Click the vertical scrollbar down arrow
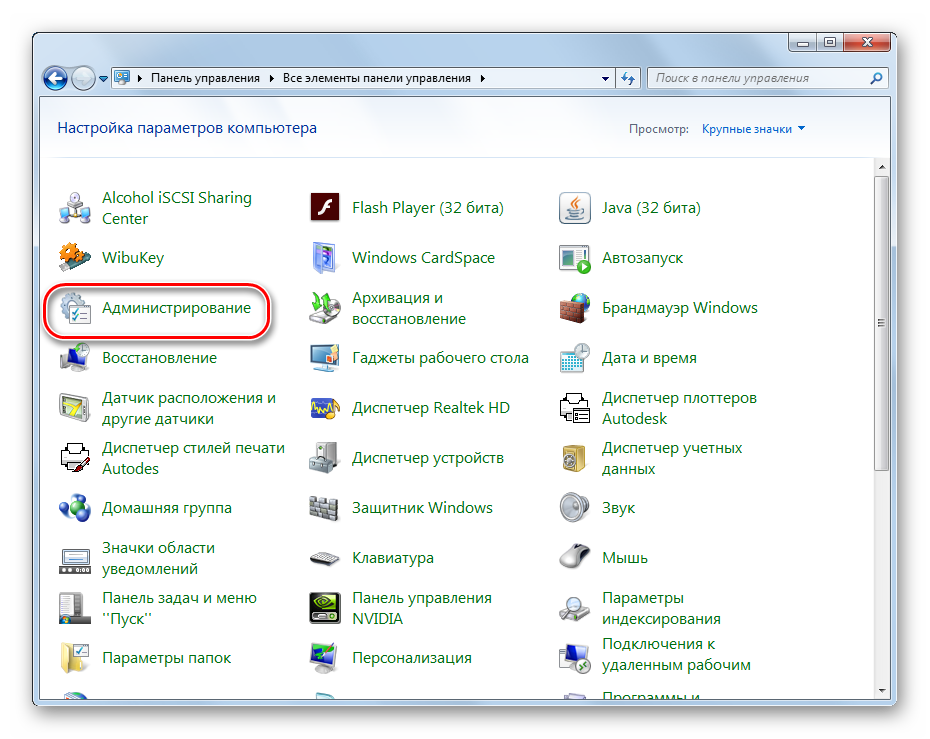This screenshot has width=930, height=739. (881, 690)
